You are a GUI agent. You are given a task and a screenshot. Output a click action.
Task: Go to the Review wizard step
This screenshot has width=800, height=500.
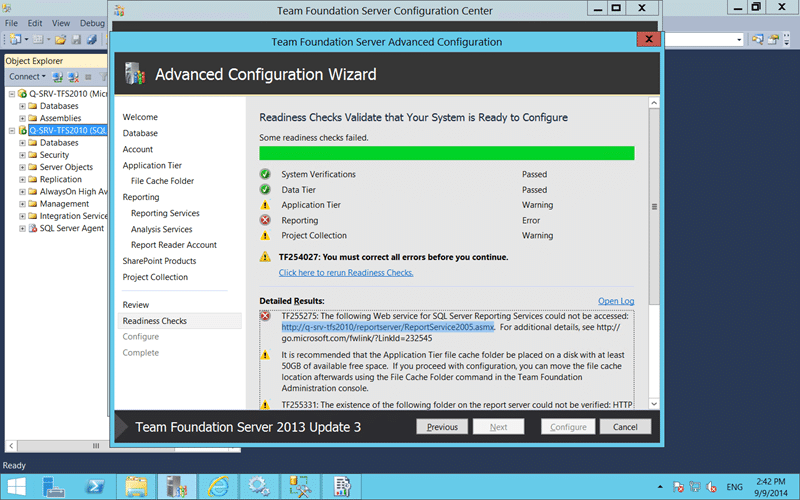(136, 305)
